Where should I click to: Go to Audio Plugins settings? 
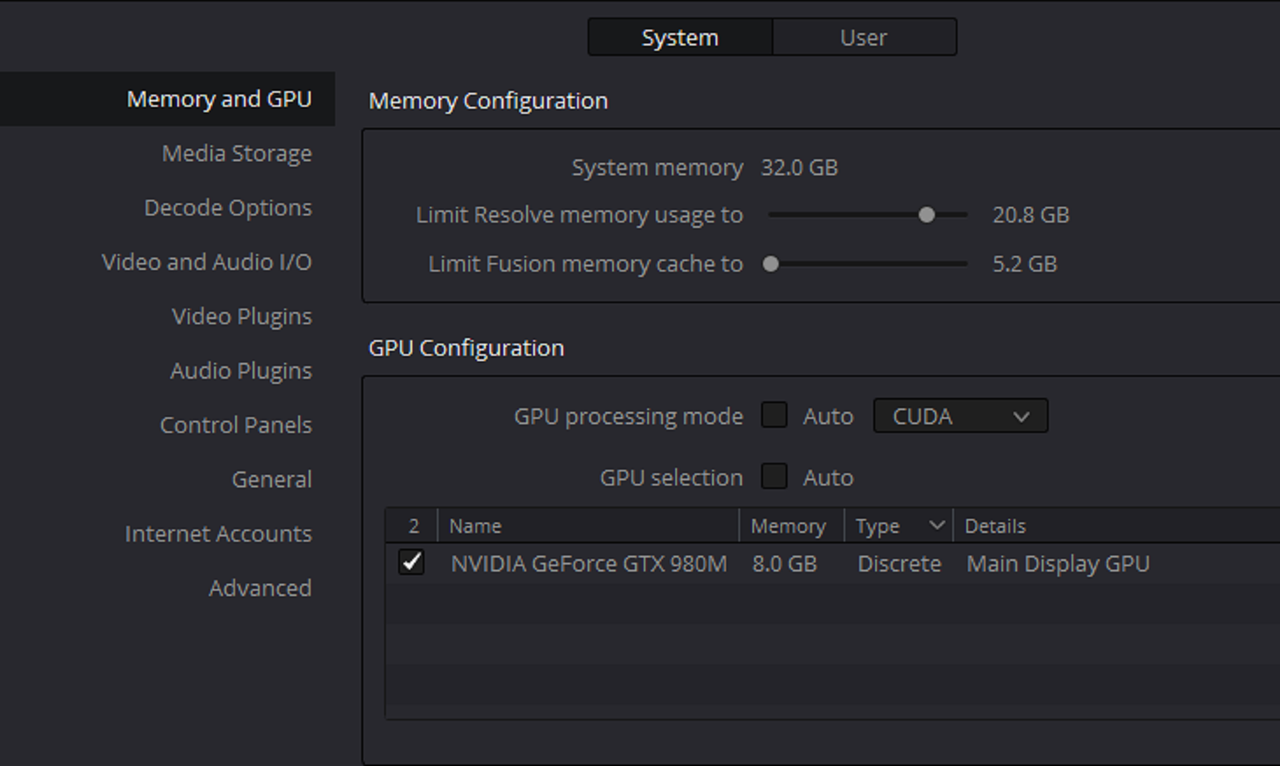[241, 370]
